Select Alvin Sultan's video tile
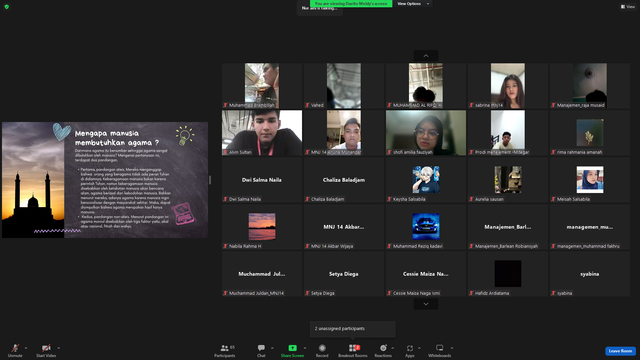 [x=262, y=133]
